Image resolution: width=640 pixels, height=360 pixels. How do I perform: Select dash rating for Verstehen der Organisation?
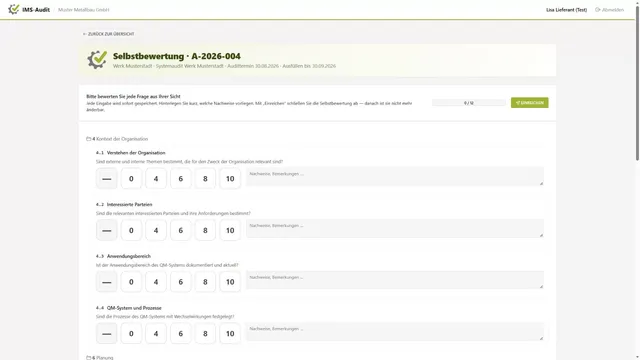pyautogui.click(x=107, y=178)
